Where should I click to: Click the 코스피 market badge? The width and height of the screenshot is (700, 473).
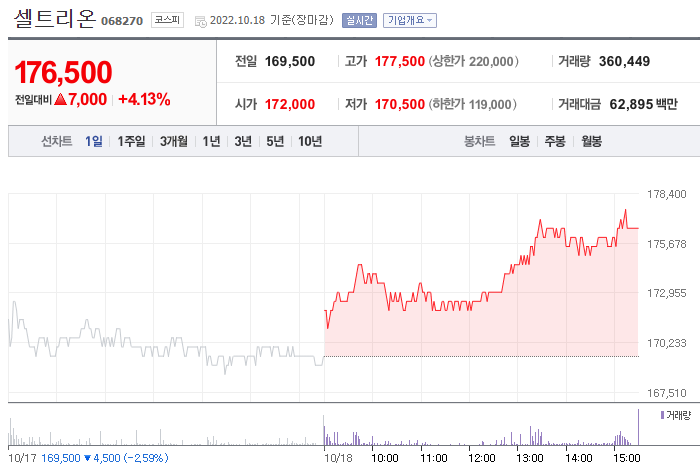(x=167, y=20)
